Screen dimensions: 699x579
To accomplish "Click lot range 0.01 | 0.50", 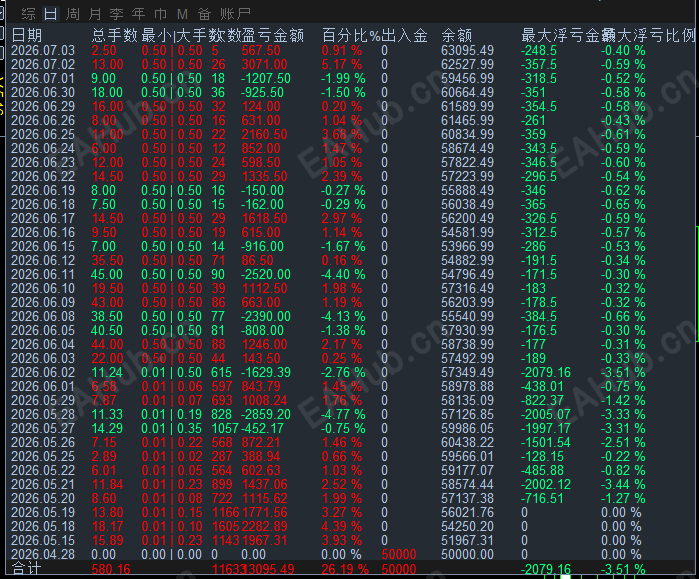I will (172, 372).
